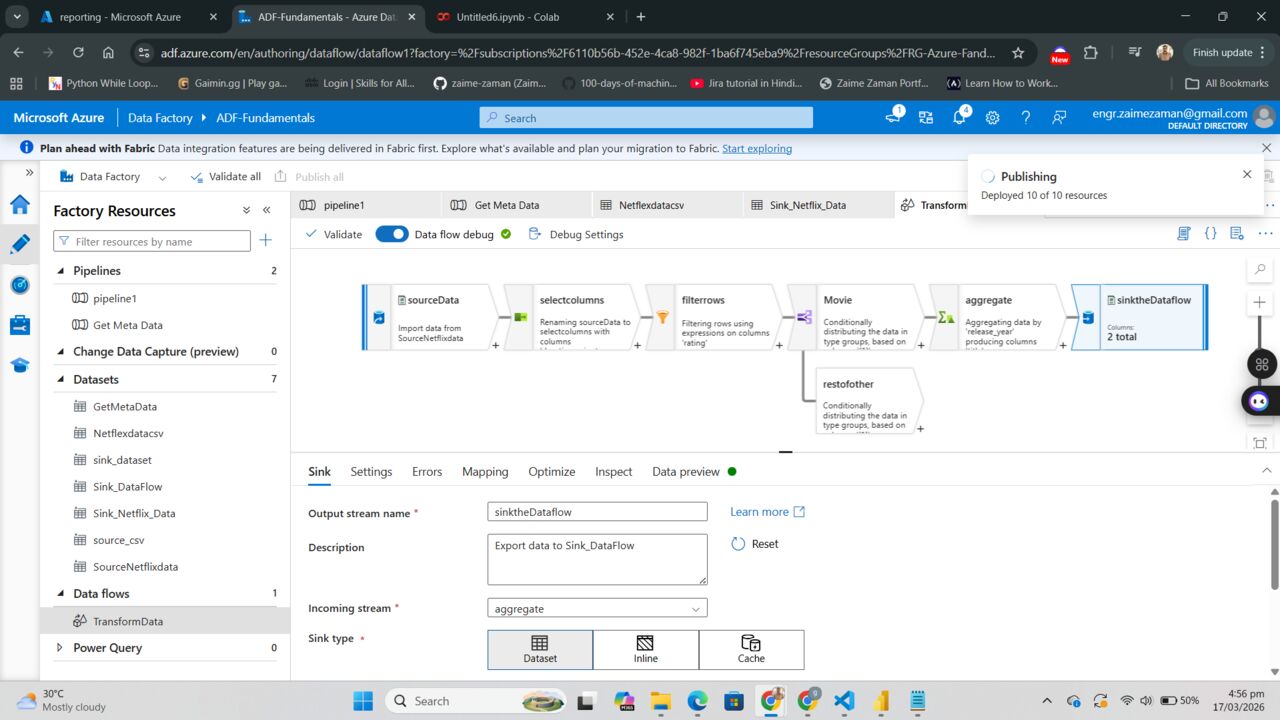This screenshot has height=720, width=1280.
Task: Open the Incoming stream dropdown
Action: click(597, 608)
